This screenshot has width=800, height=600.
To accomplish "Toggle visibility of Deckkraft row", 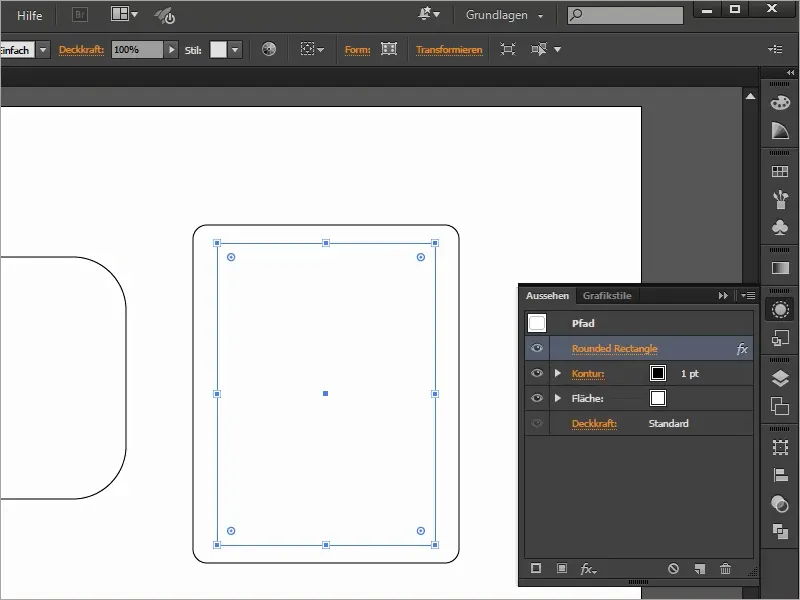I will point(537,423).
